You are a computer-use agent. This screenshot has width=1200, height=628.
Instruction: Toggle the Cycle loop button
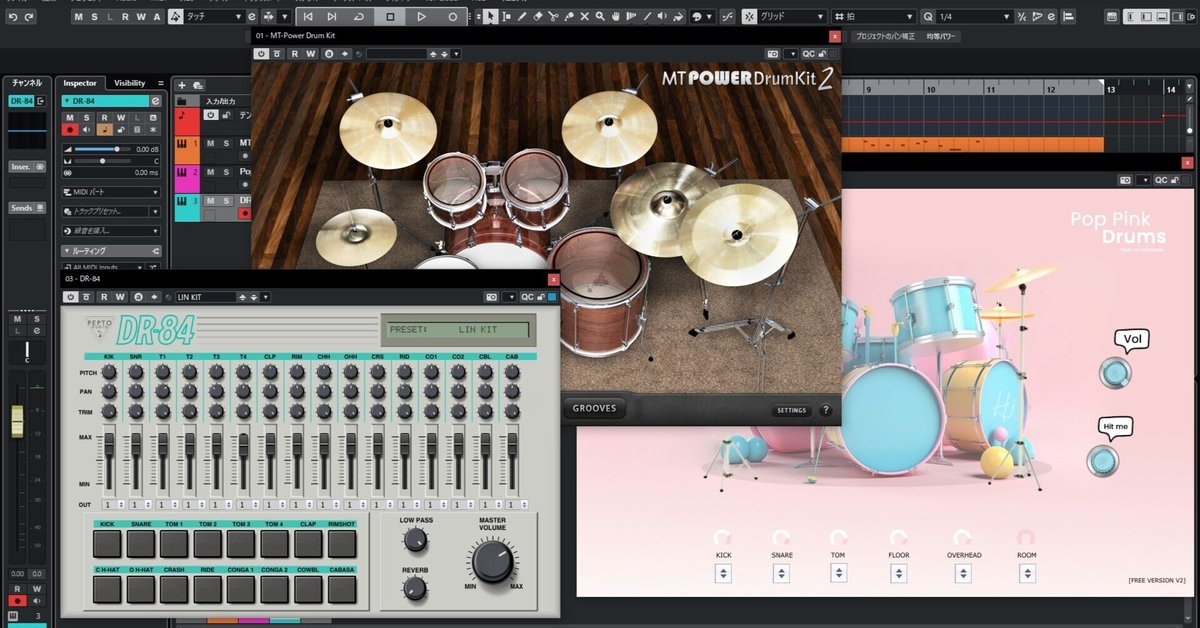pyautogui.click(x=358, y=17)
